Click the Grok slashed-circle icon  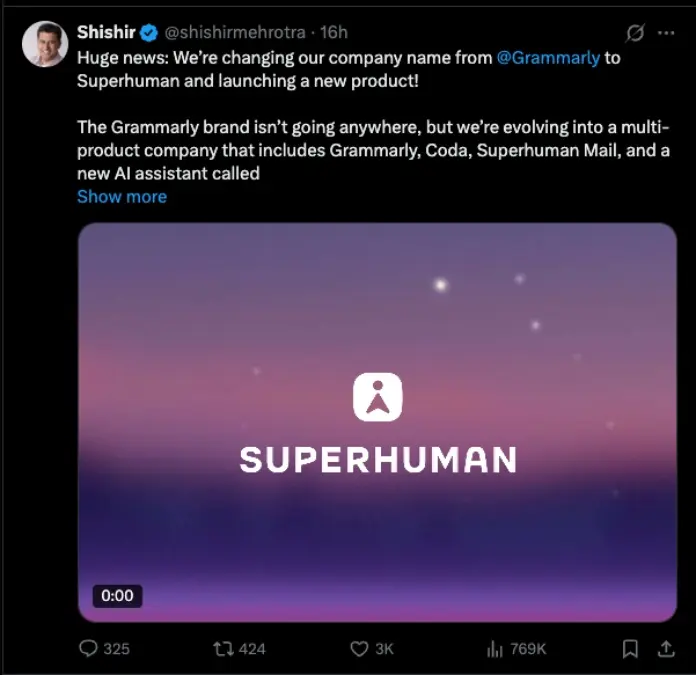click(x=635, y=33)
